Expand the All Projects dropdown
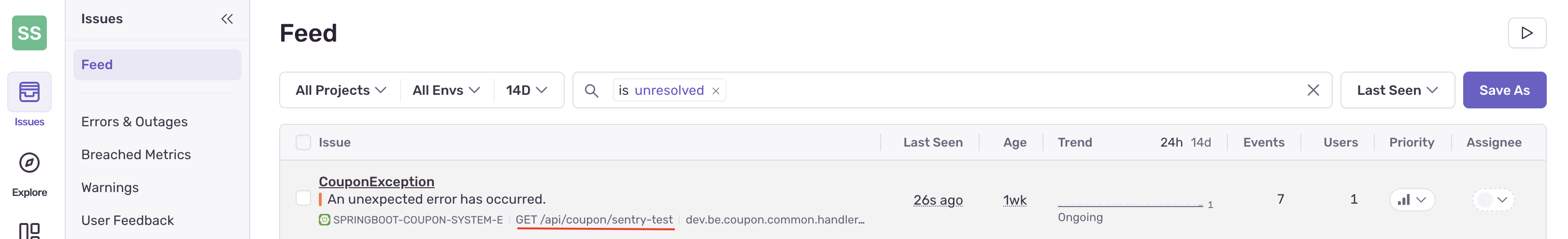Screen dimensions: 1568x239 (x=340, y=90)
